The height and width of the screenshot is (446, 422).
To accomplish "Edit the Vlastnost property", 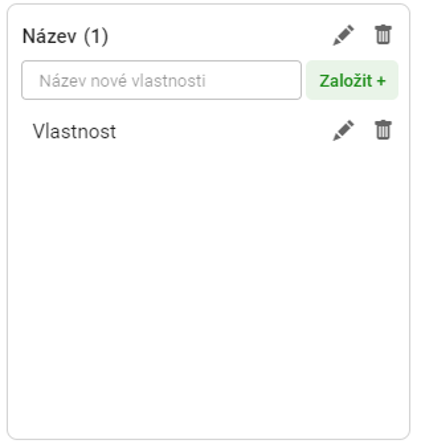I will point(343,130).
